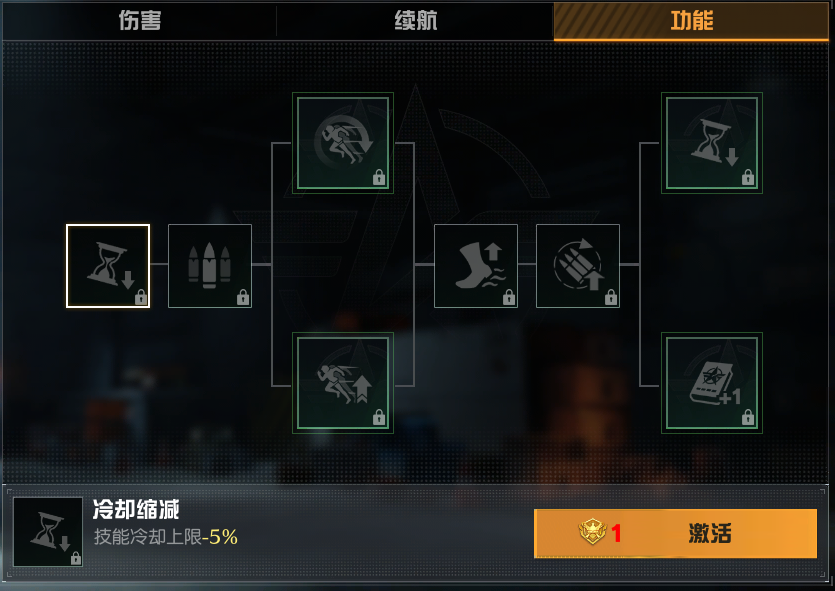Click the lock badge on the boot node
This screenshot has height=591, width=835.
click(509, 298)
